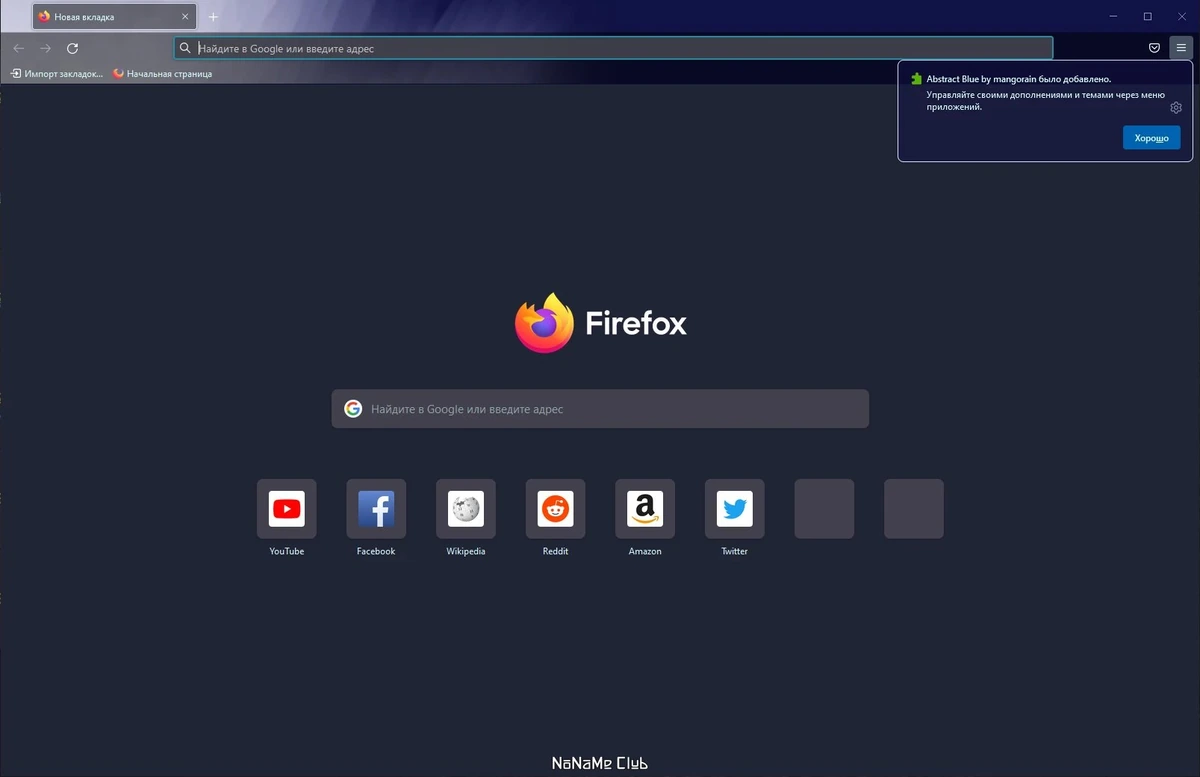Viewport: 1200px width, 777px height.
Task: Open the Импорт закладок bookmark item
Action: pos(57,73)
